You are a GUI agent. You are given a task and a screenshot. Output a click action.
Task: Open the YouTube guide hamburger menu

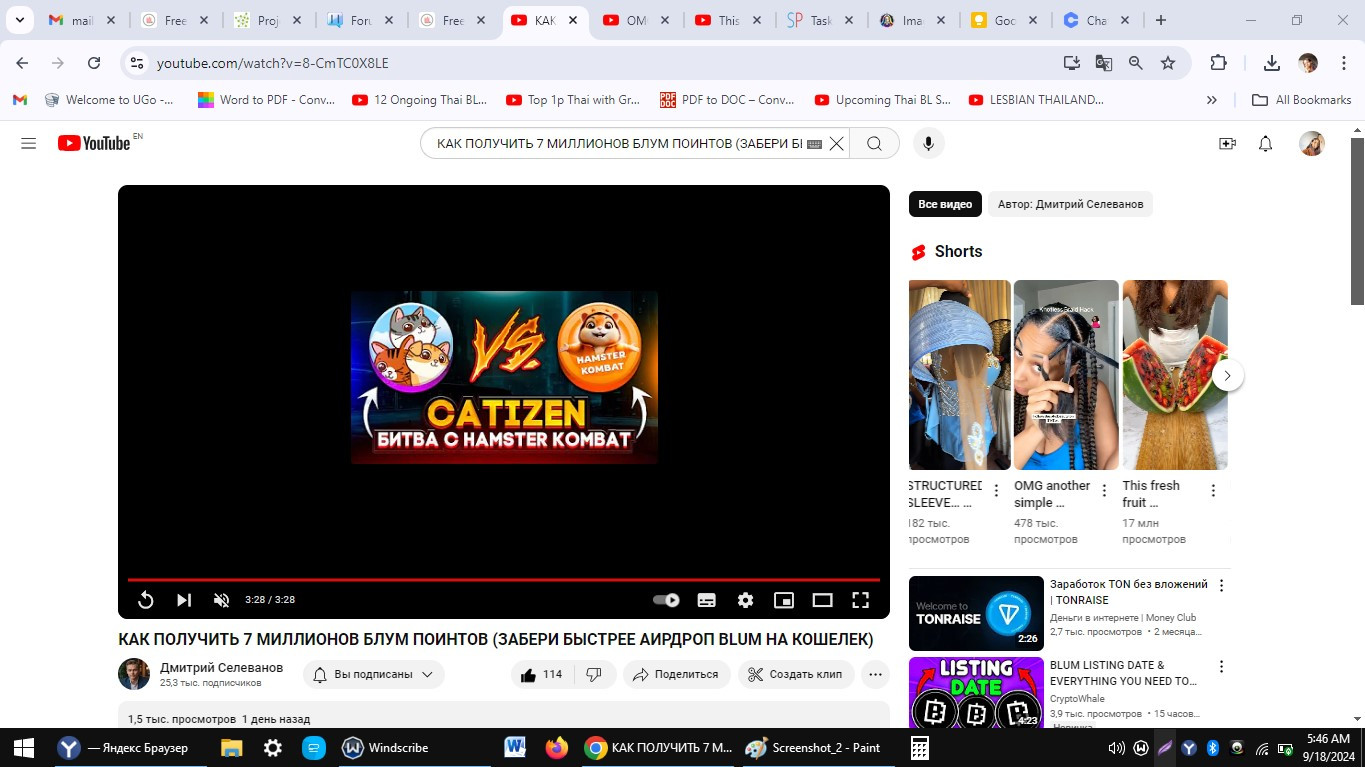28,144
